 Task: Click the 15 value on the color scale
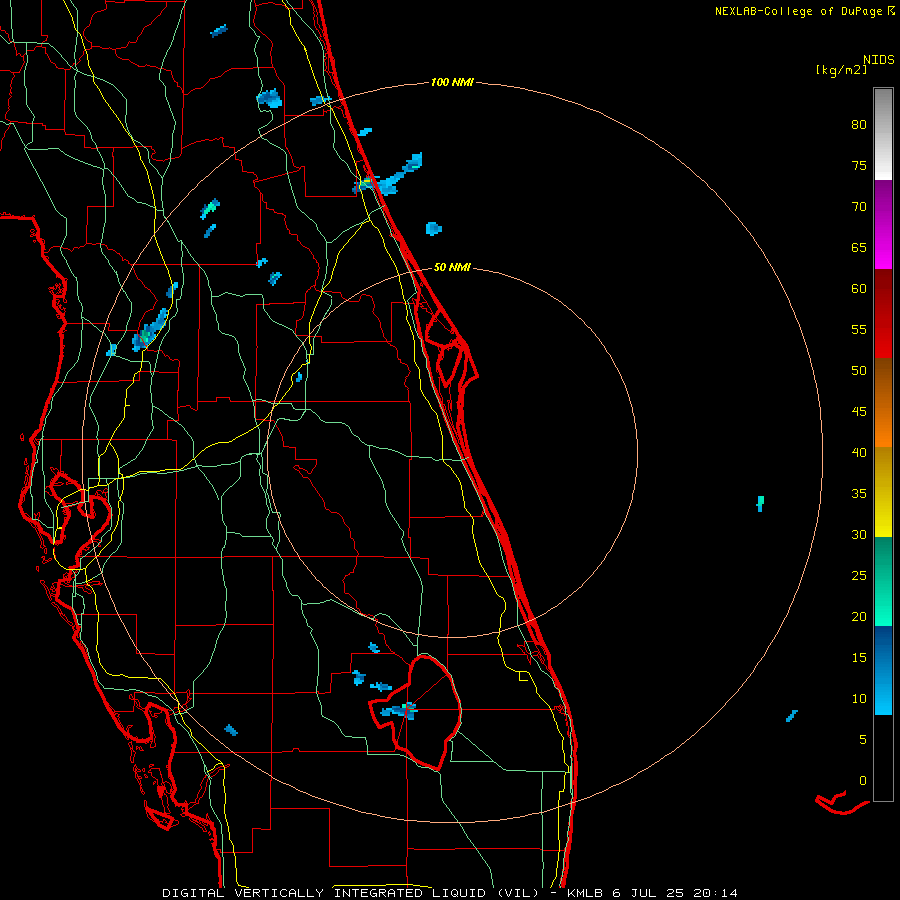[x=859, y=657]
